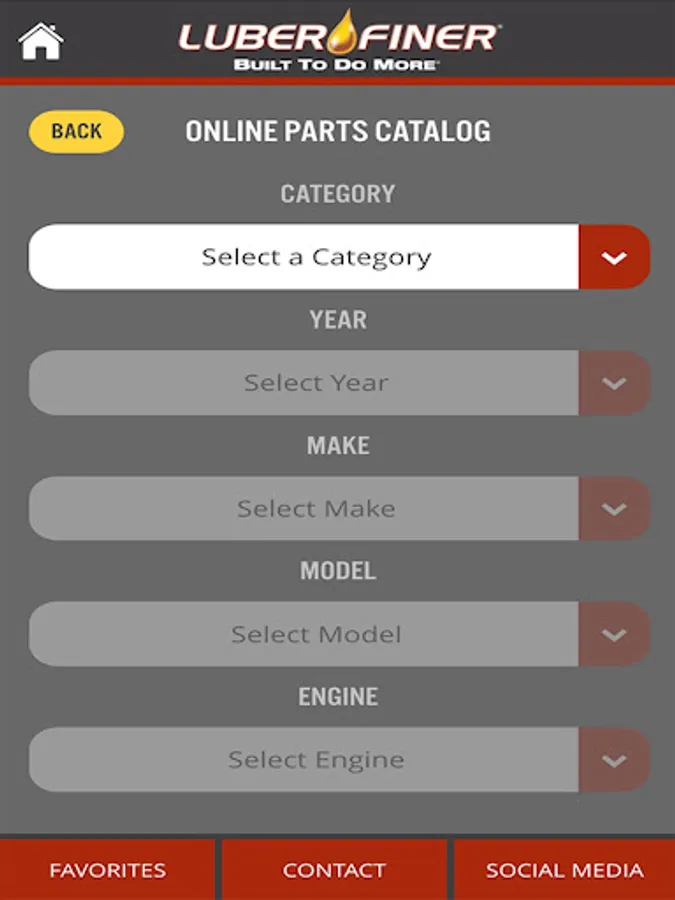
Task: Switch to the Contact tab
Action: 334,870
